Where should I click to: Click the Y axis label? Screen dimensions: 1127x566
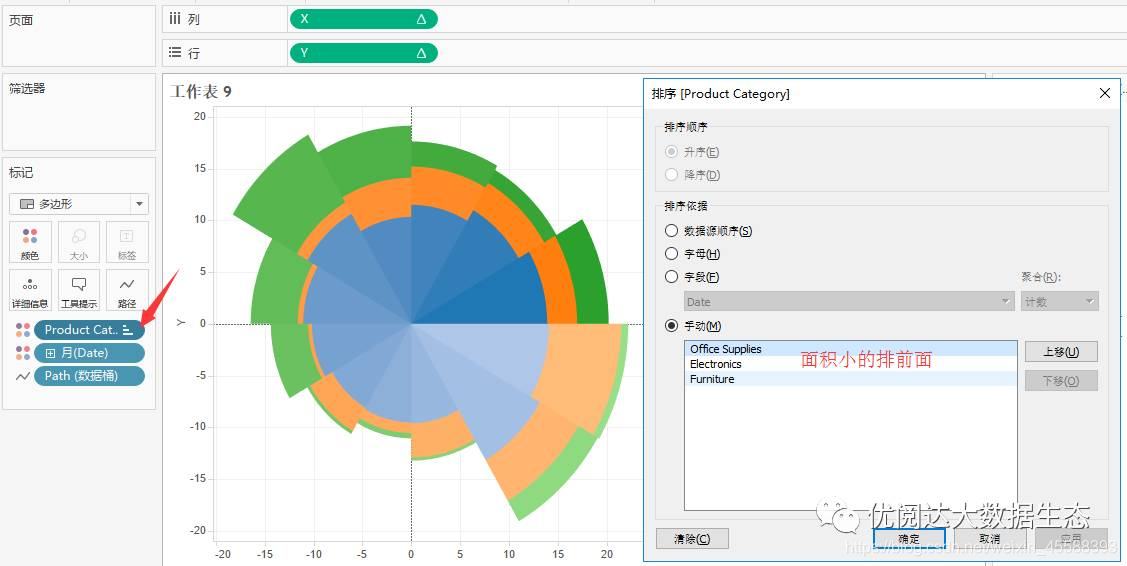(x=181, y=324)
